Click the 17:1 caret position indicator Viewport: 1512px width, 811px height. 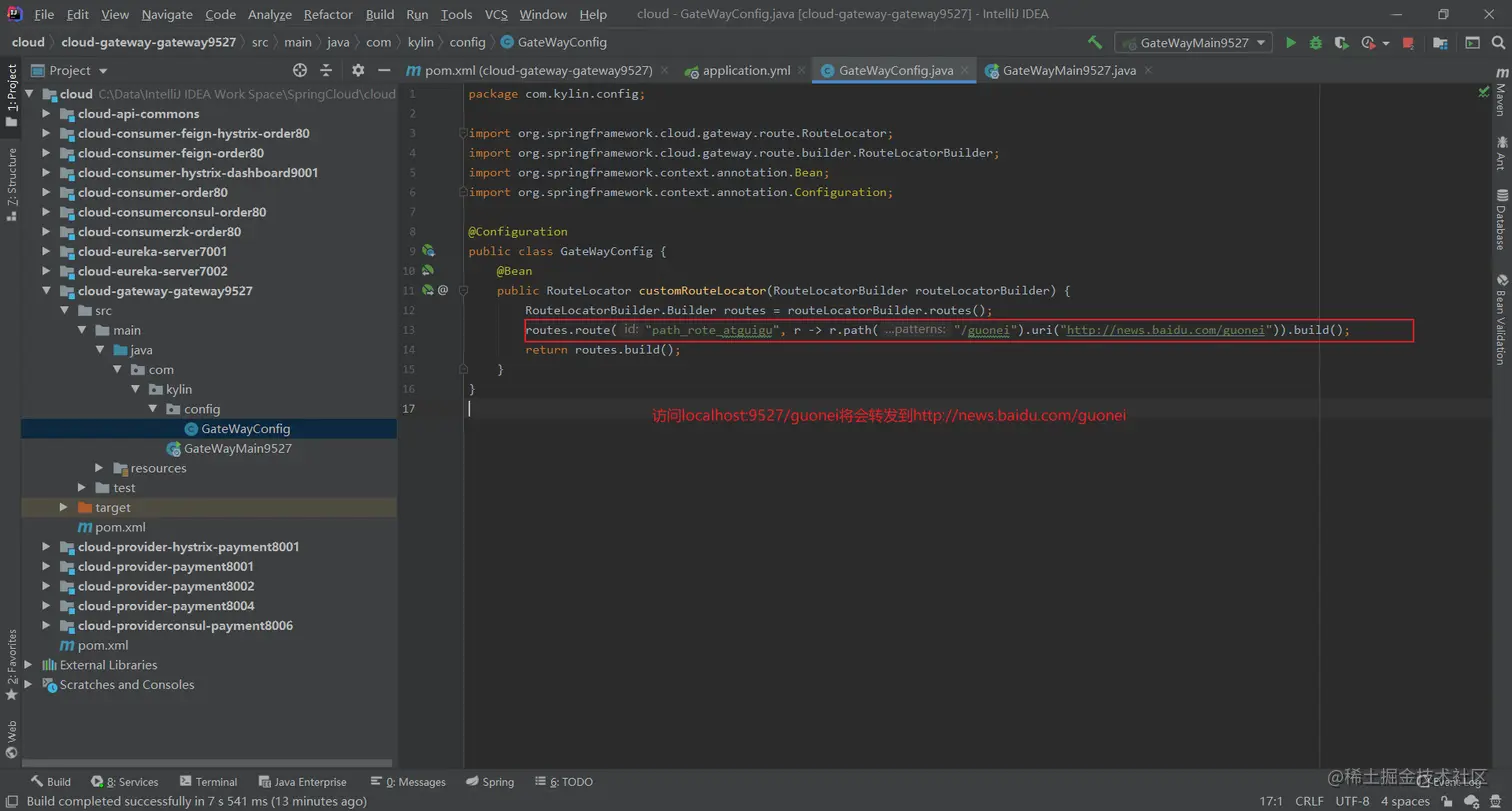click(x=1271, y=801)
